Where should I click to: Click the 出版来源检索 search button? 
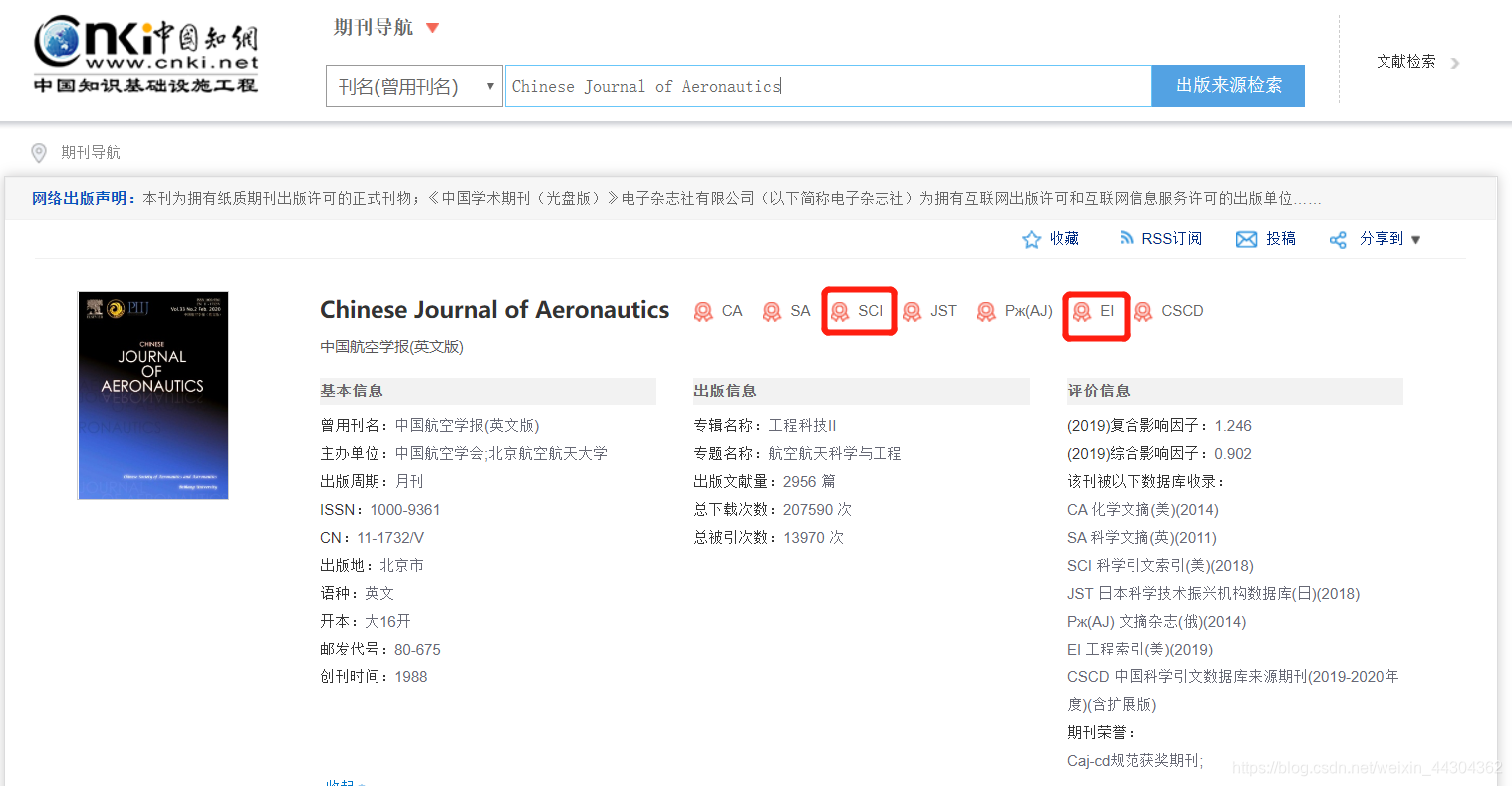coord(1228,86)
